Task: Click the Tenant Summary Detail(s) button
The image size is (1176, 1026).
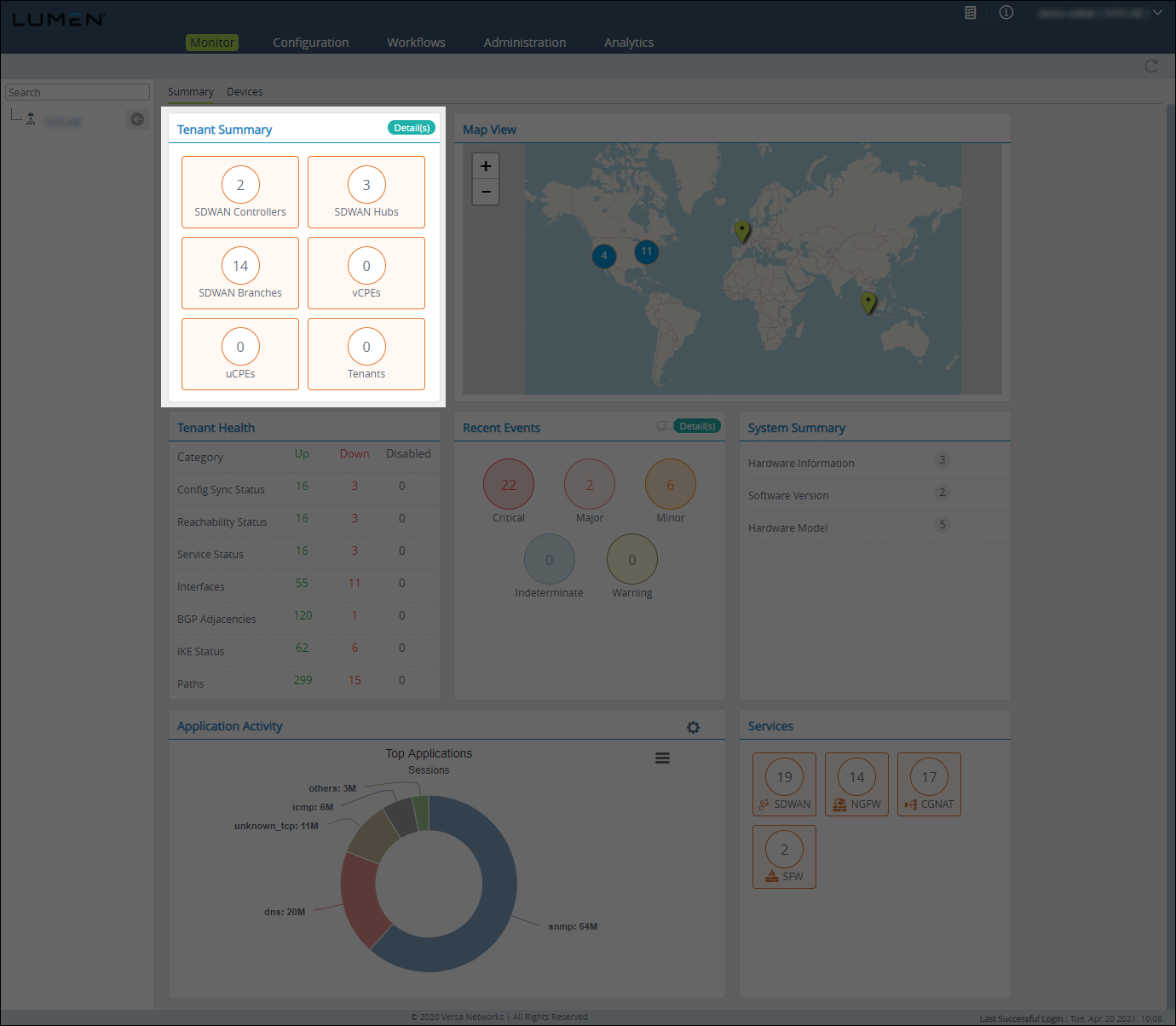Action: [x=412, y=127]
